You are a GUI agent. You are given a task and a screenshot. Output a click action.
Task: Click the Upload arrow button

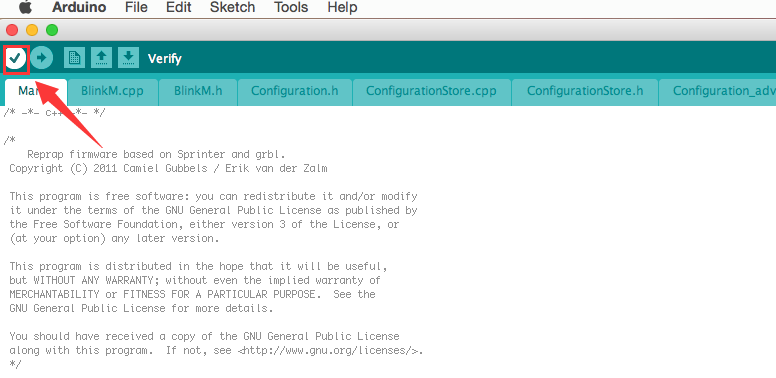click(42, 58)
